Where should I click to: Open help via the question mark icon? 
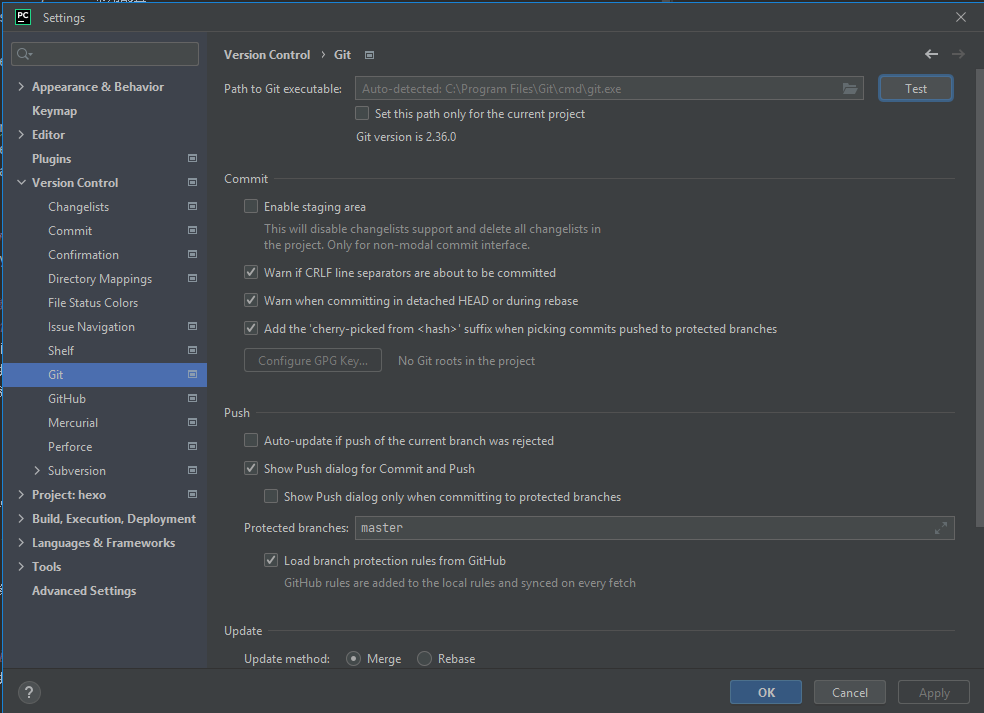pos(28,692)
